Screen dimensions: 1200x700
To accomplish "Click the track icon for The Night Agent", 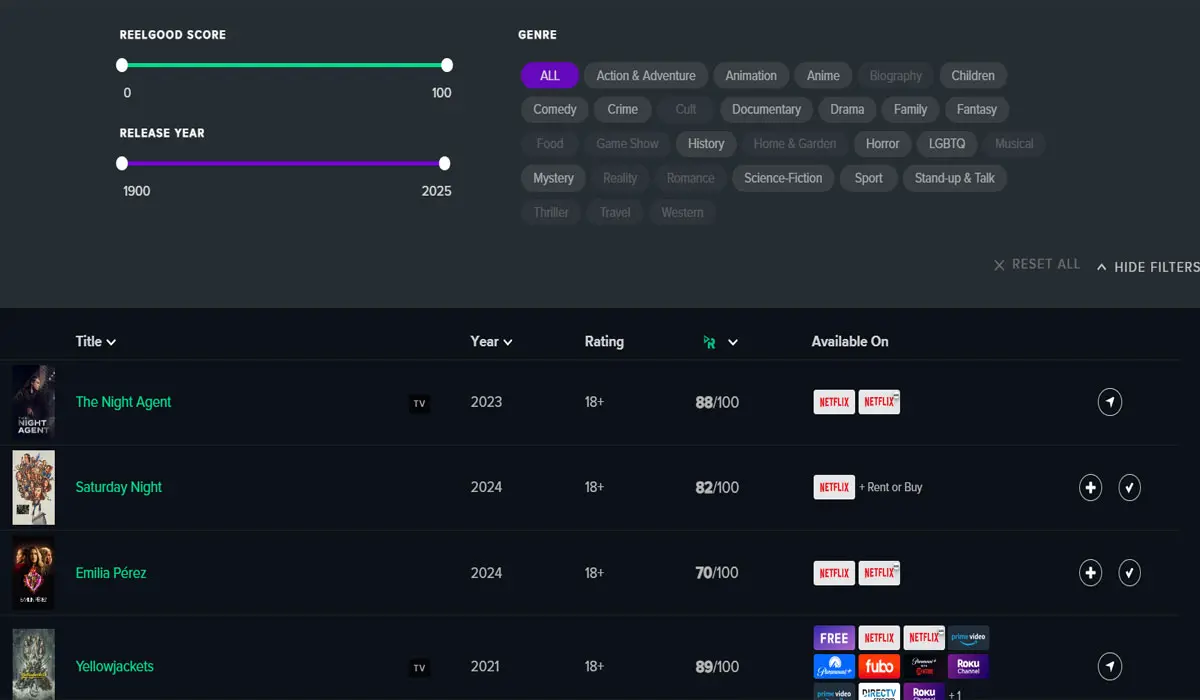I will [1109, 402].
